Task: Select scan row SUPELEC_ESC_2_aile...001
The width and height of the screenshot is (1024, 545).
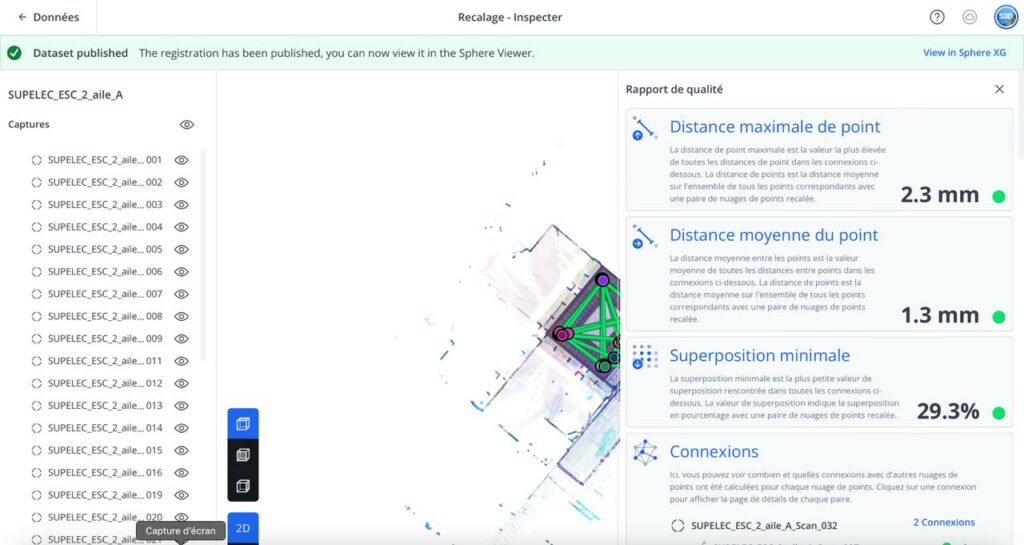Action: point(104,160)
